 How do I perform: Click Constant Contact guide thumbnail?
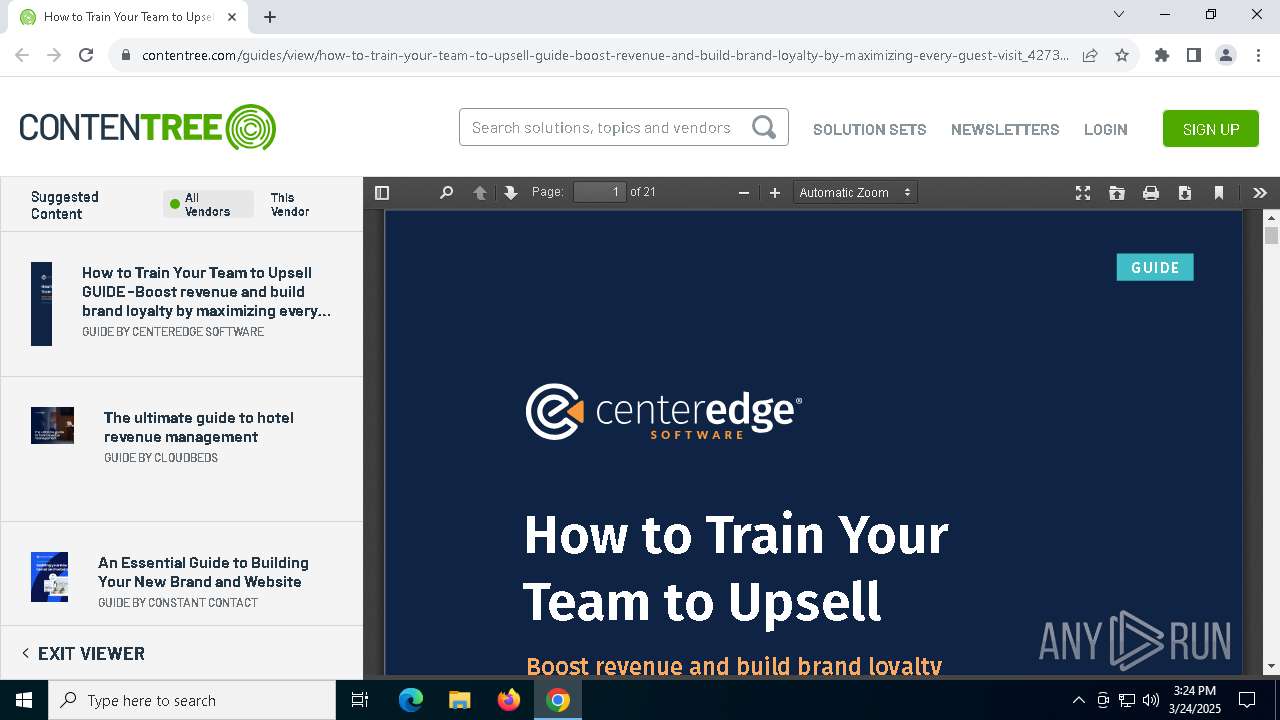49,577
